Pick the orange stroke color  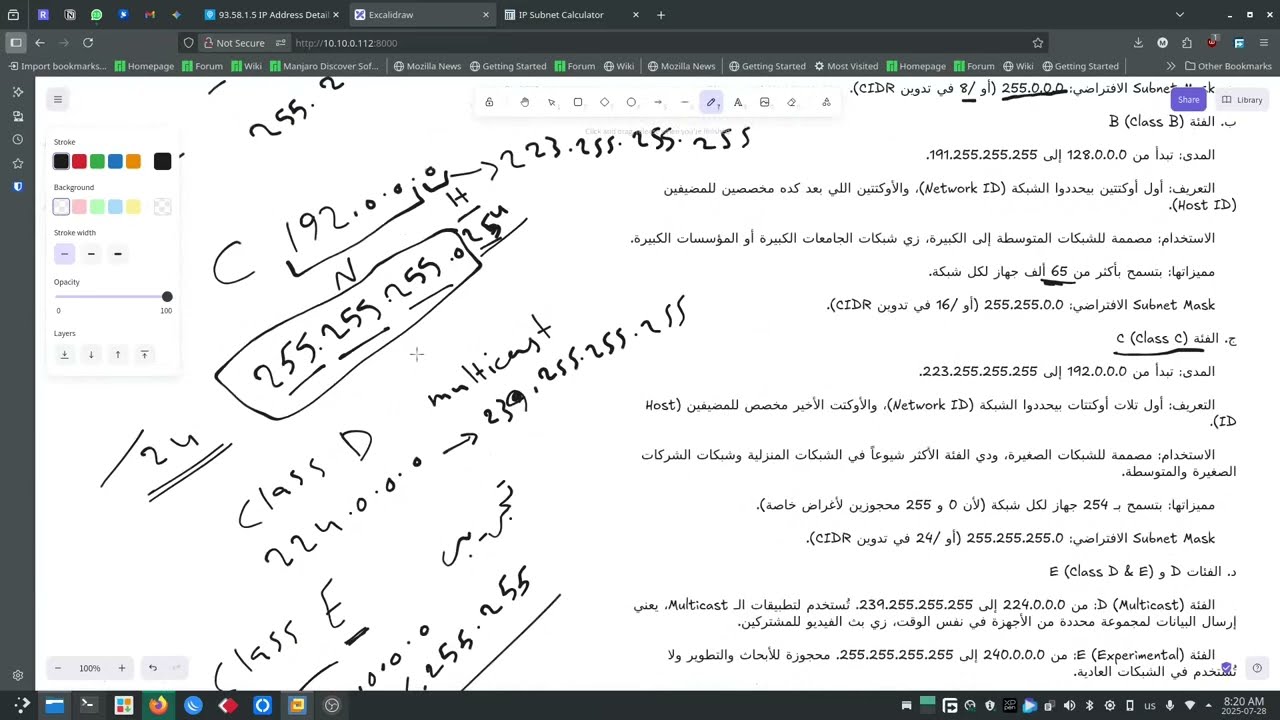tap(133, 161)
